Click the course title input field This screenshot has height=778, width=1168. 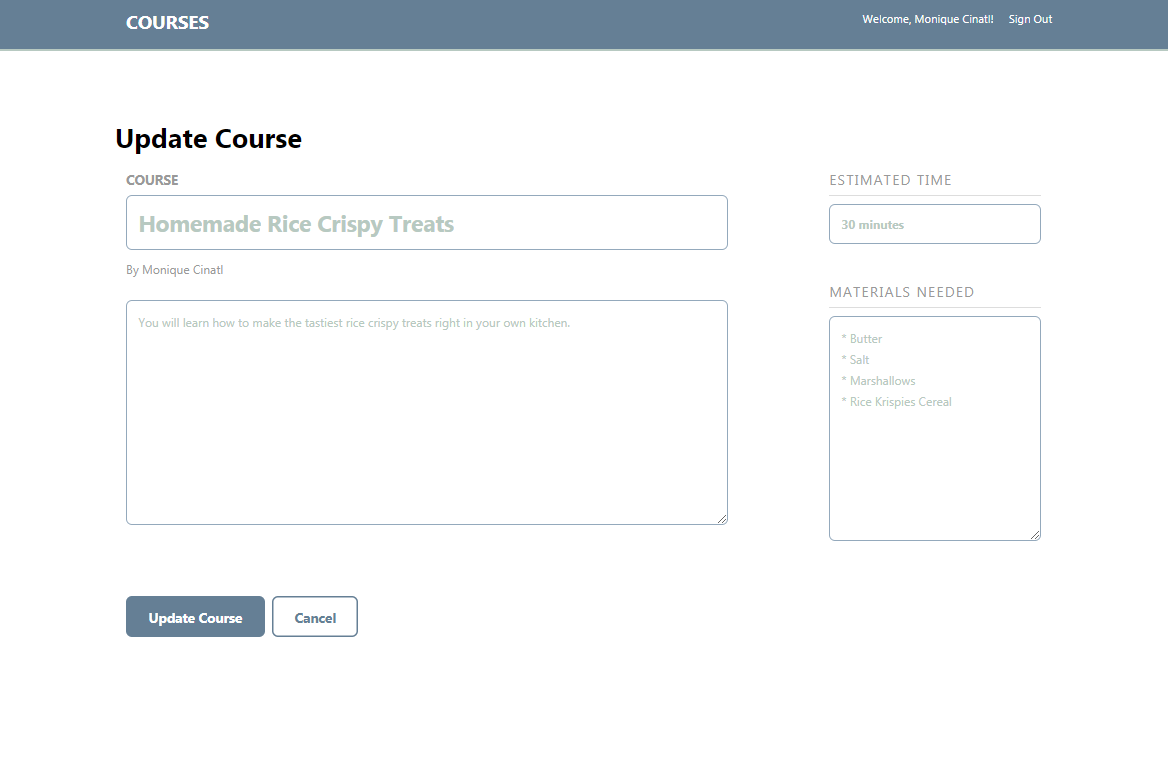[x=427, y=223]
